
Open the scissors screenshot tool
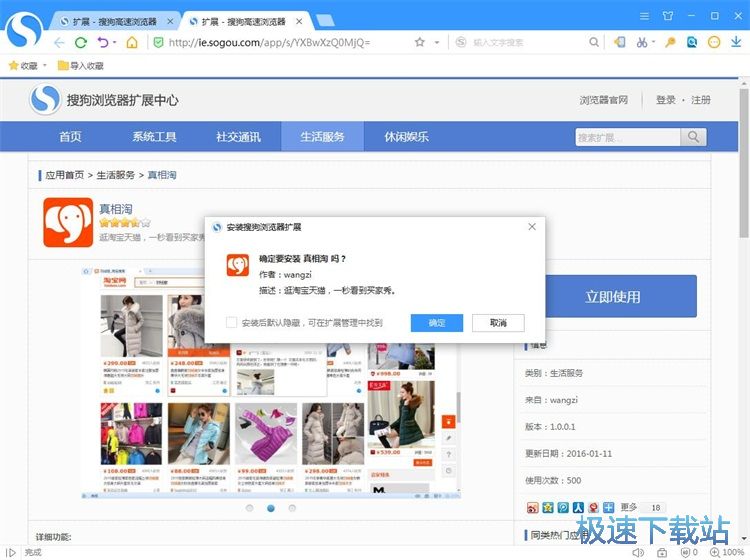click(642, 42)
